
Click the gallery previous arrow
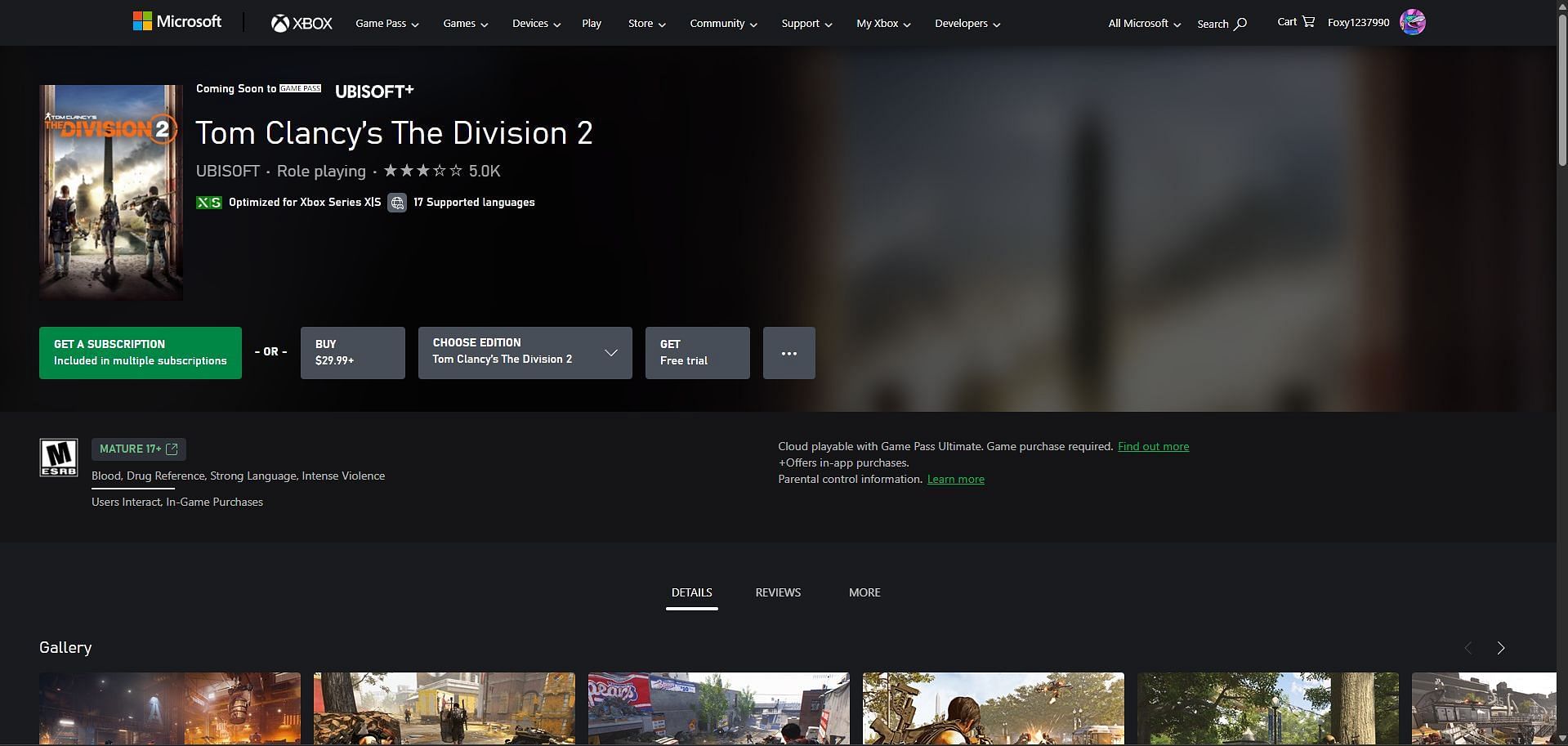click(x=1467, y=648)
